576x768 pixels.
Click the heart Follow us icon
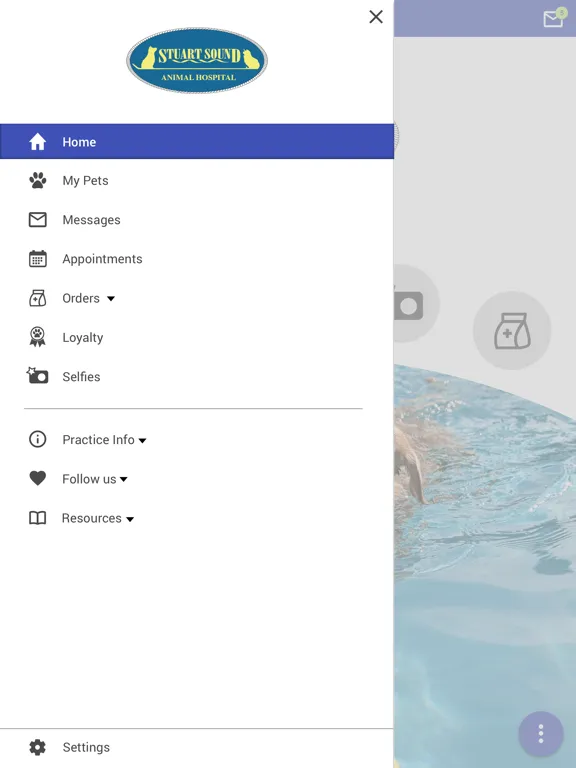click(38, 478)
